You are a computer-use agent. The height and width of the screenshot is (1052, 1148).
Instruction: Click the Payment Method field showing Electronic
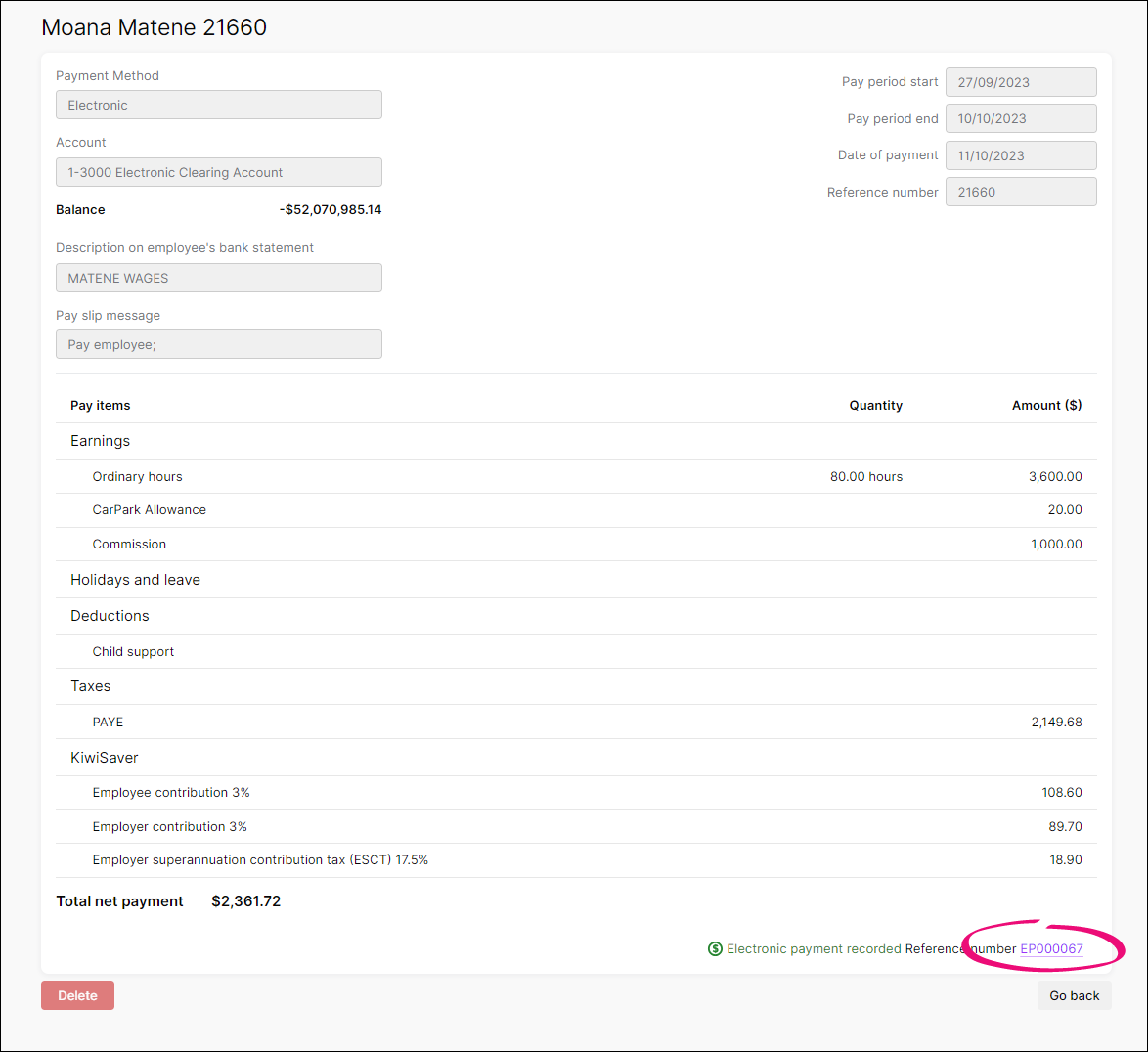pos(218,105)
